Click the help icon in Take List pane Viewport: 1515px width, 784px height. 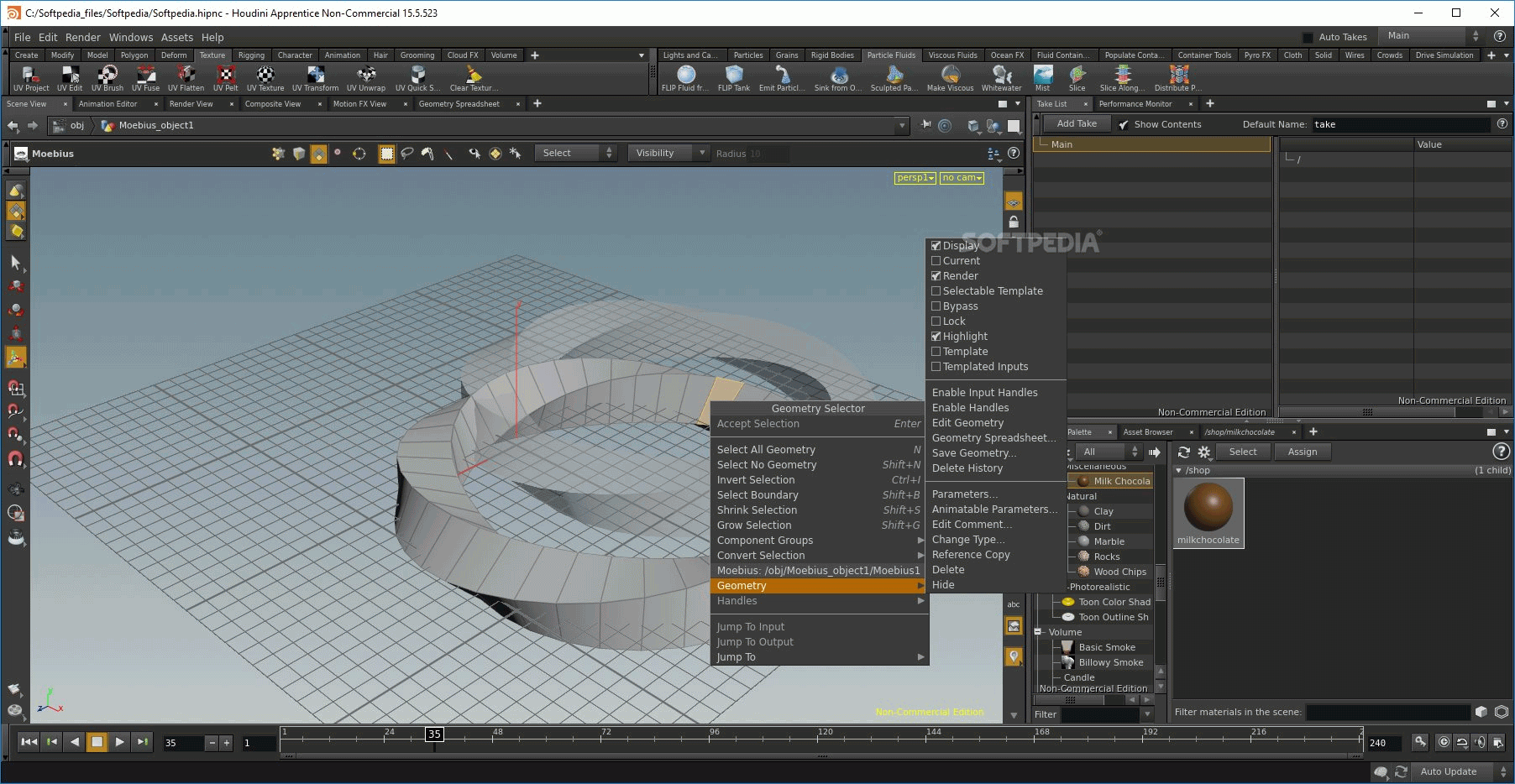(x=1502, y=123)
